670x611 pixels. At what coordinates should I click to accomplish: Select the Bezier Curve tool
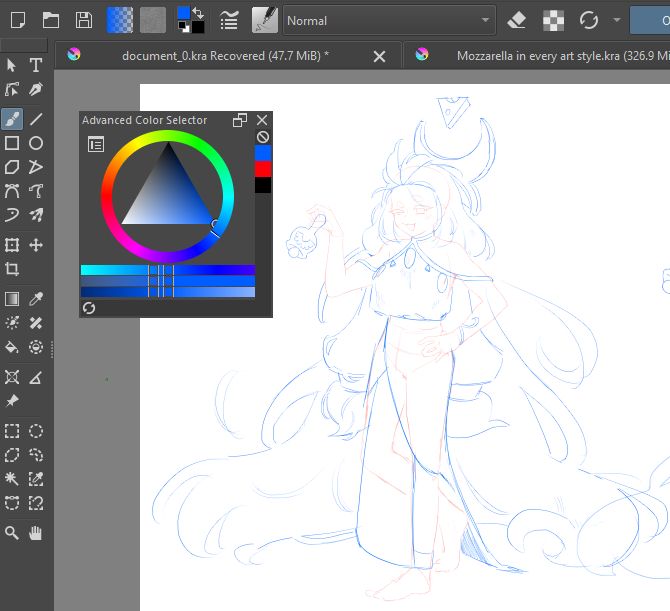click(12, 191)
